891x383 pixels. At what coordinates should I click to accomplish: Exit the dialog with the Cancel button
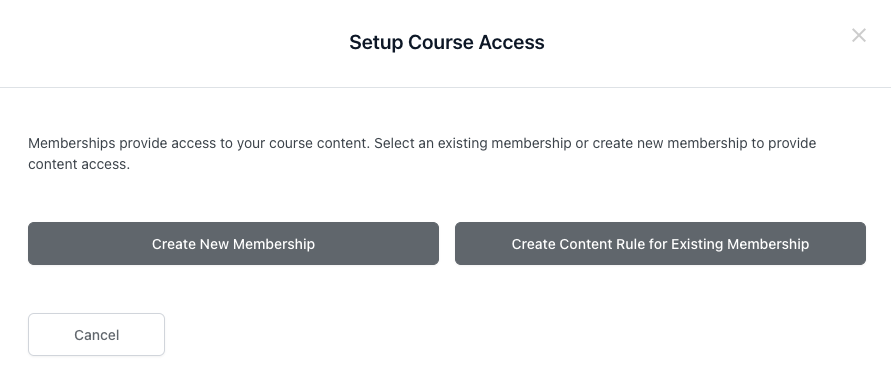97,335
